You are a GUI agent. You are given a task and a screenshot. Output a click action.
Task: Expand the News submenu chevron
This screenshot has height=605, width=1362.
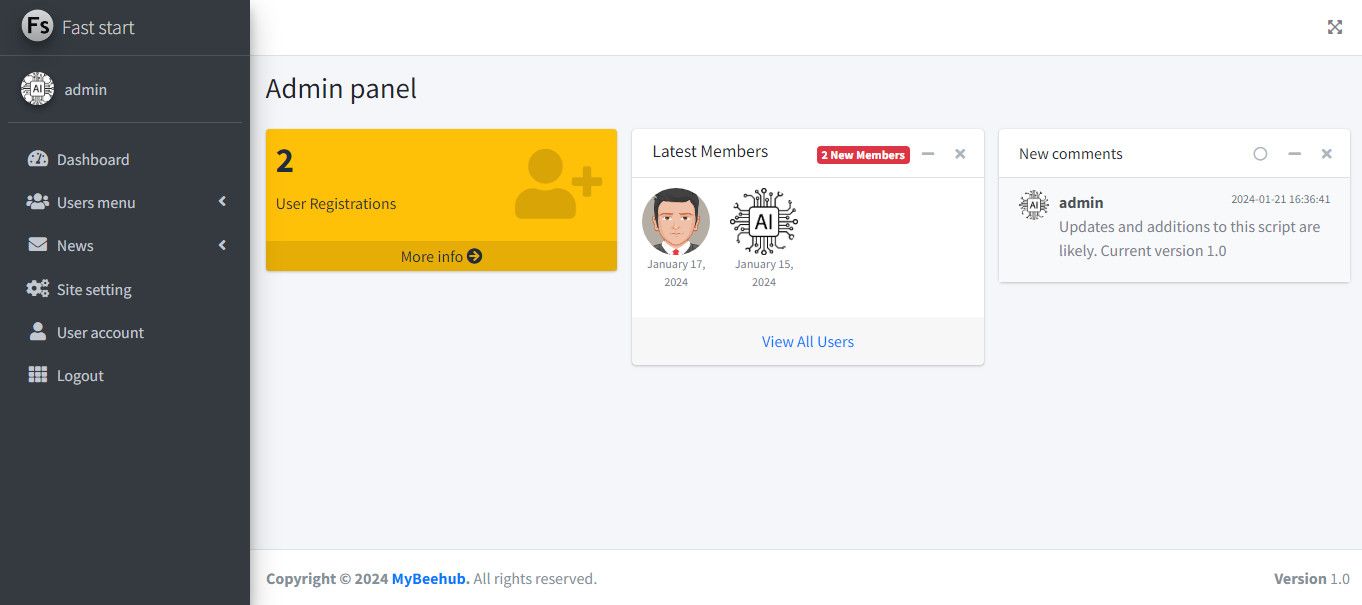point(222,245)
